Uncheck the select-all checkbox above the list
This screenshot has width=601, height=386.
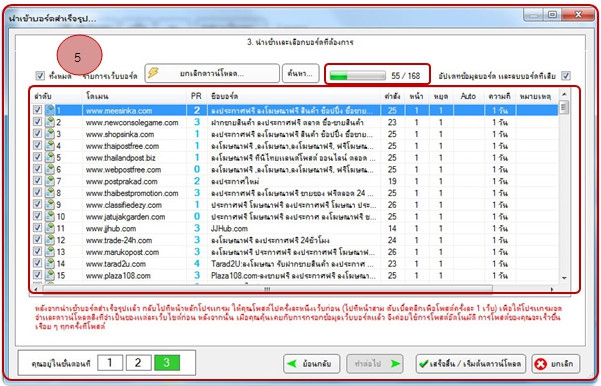tap(40, 76)
